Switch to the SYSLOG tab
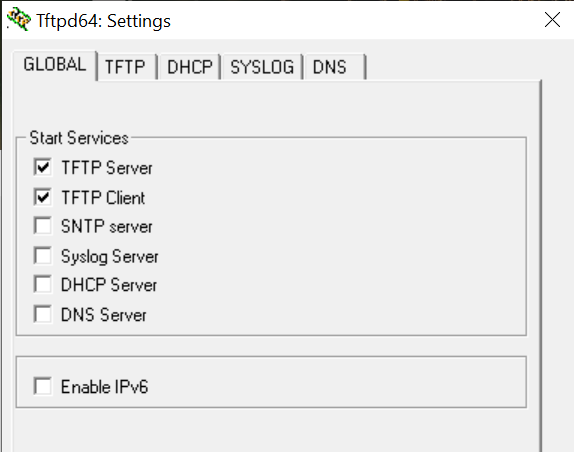Screen dimensions: 574x452 tap(262, 67)
